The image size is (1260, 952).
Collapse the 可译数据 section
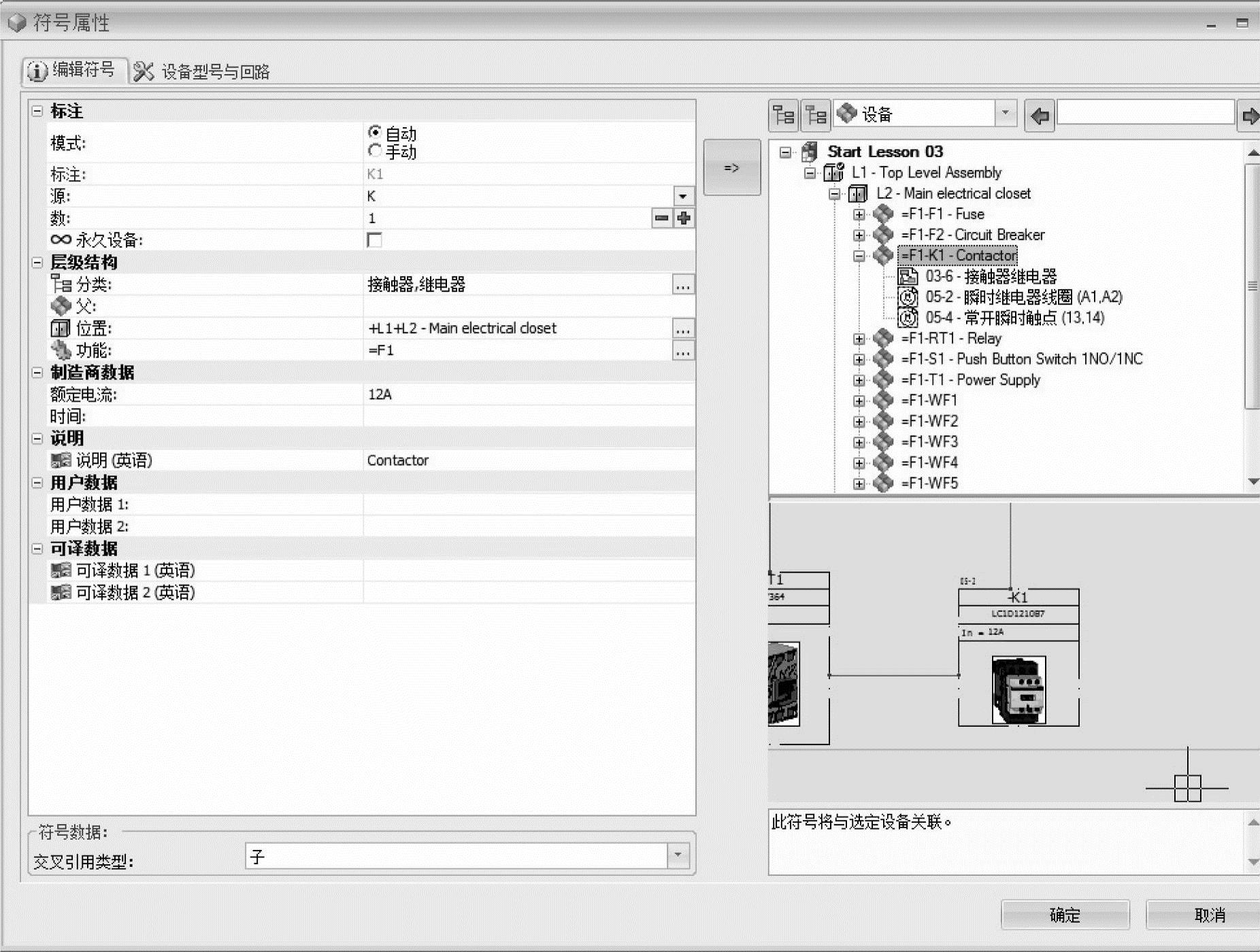[37, 549]
